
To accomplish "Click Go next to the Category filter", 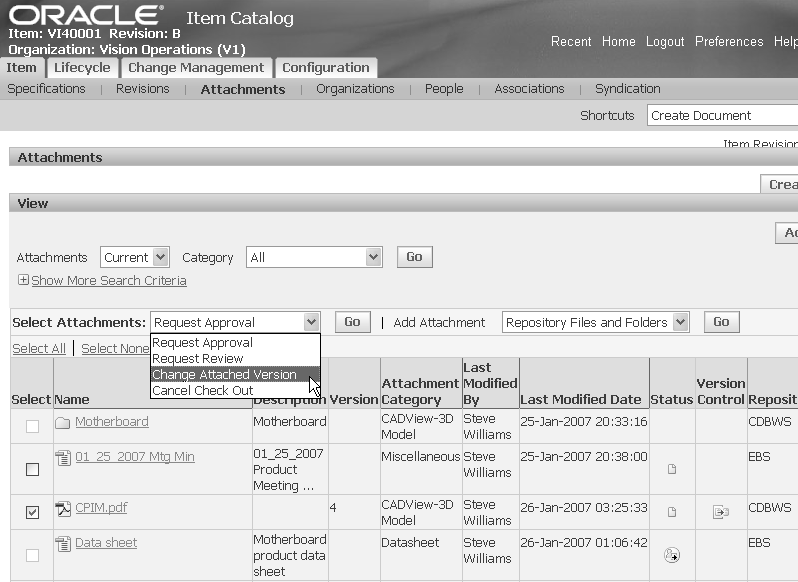I will [414, 257].
